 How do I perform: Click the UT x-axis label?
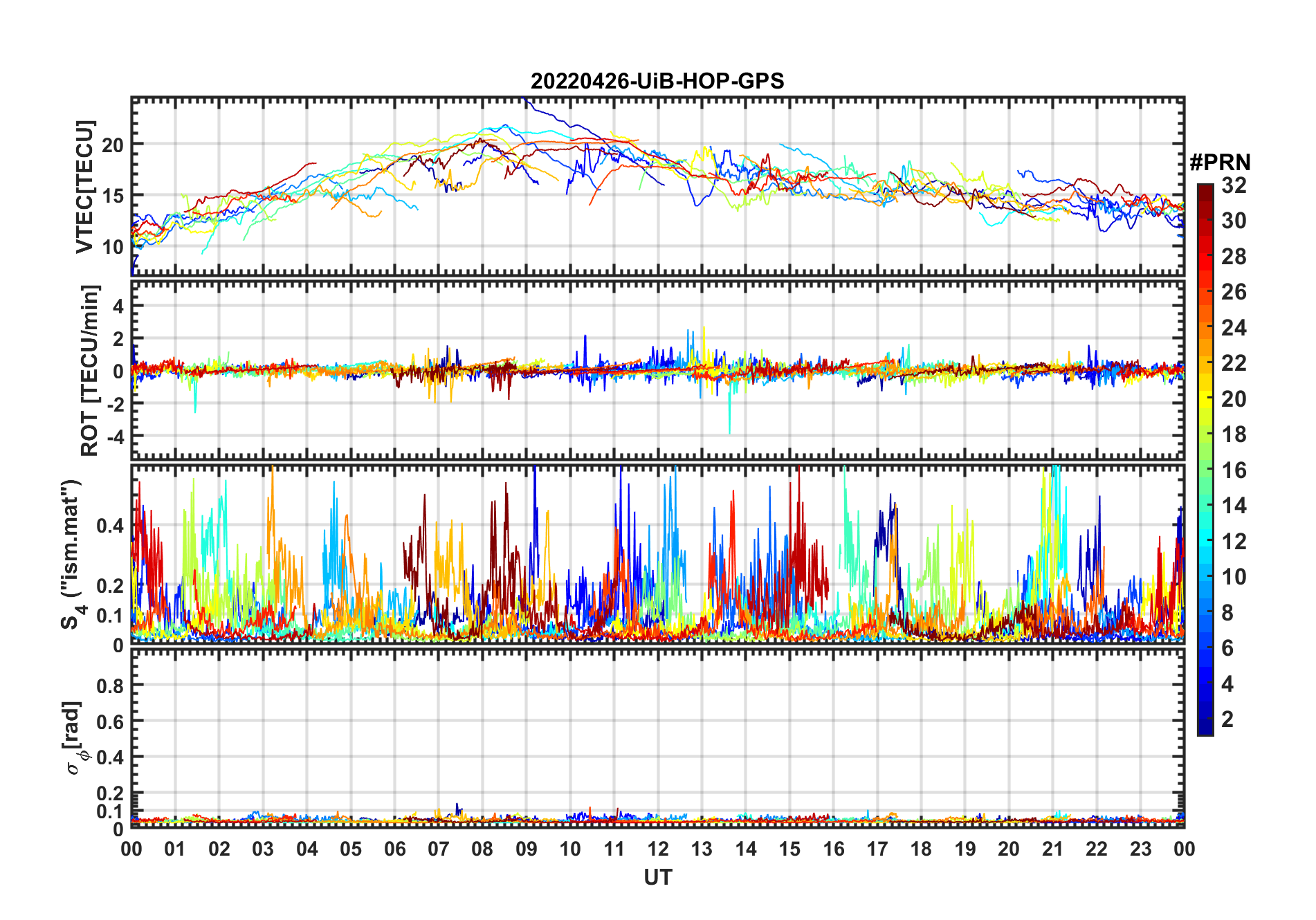click(x=657, y=877)
